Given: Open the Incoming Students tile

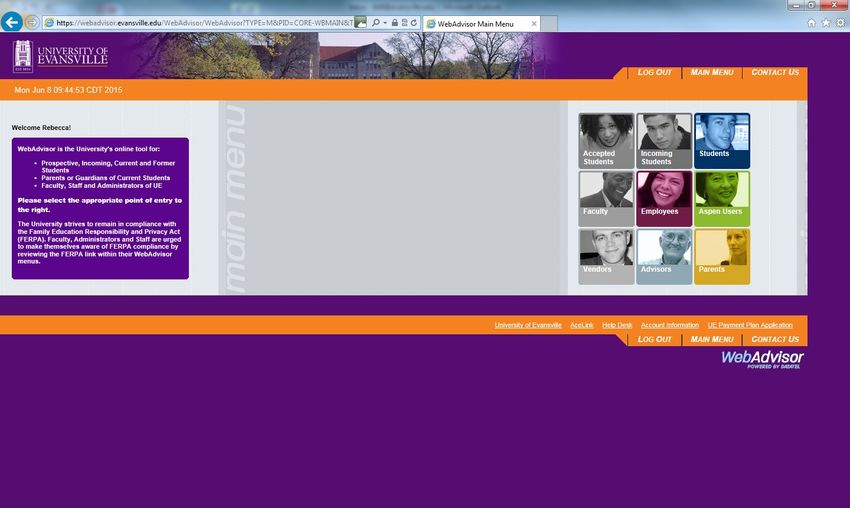Looking at the screenshot, I should click(664, 141).
